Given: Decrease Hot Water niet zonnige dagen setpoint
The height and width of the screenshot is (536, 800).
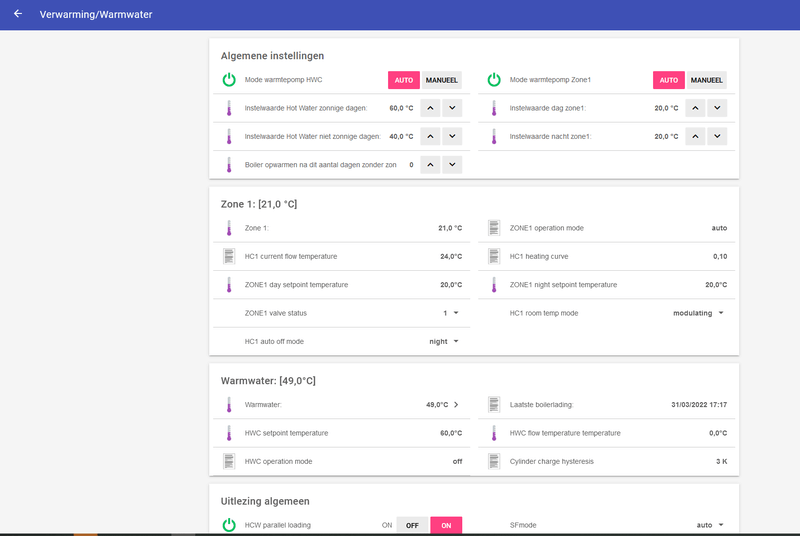Looking at the screenshot, I should [452, 137].
